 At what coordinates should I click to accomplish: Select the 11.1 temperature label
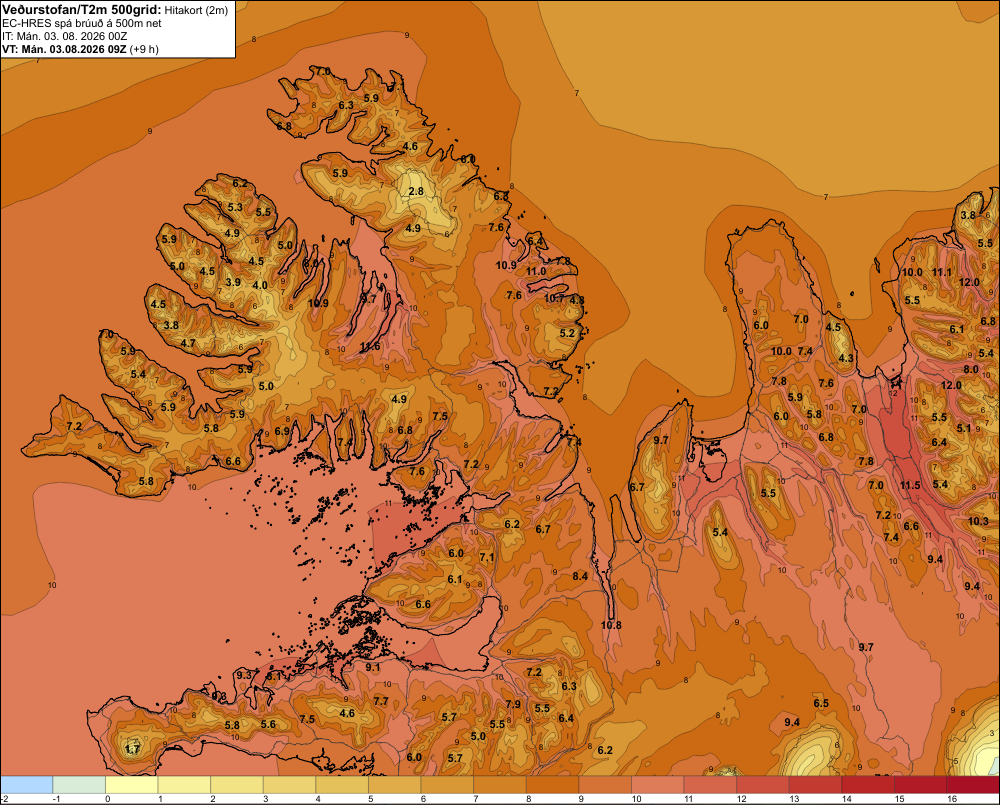[x=941, y=272]
